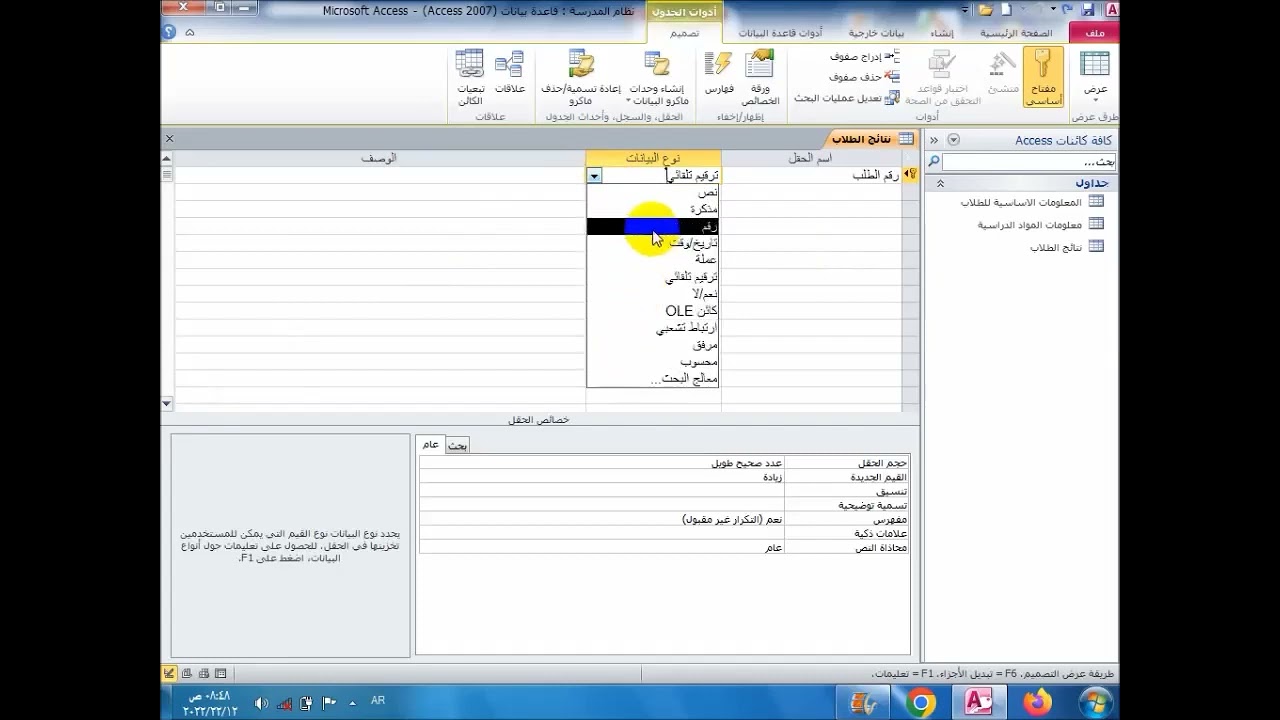This screenshot has width=1280, height=720.
Task: Open Google Chrome from the taskbar
Action: pos(920,703)
